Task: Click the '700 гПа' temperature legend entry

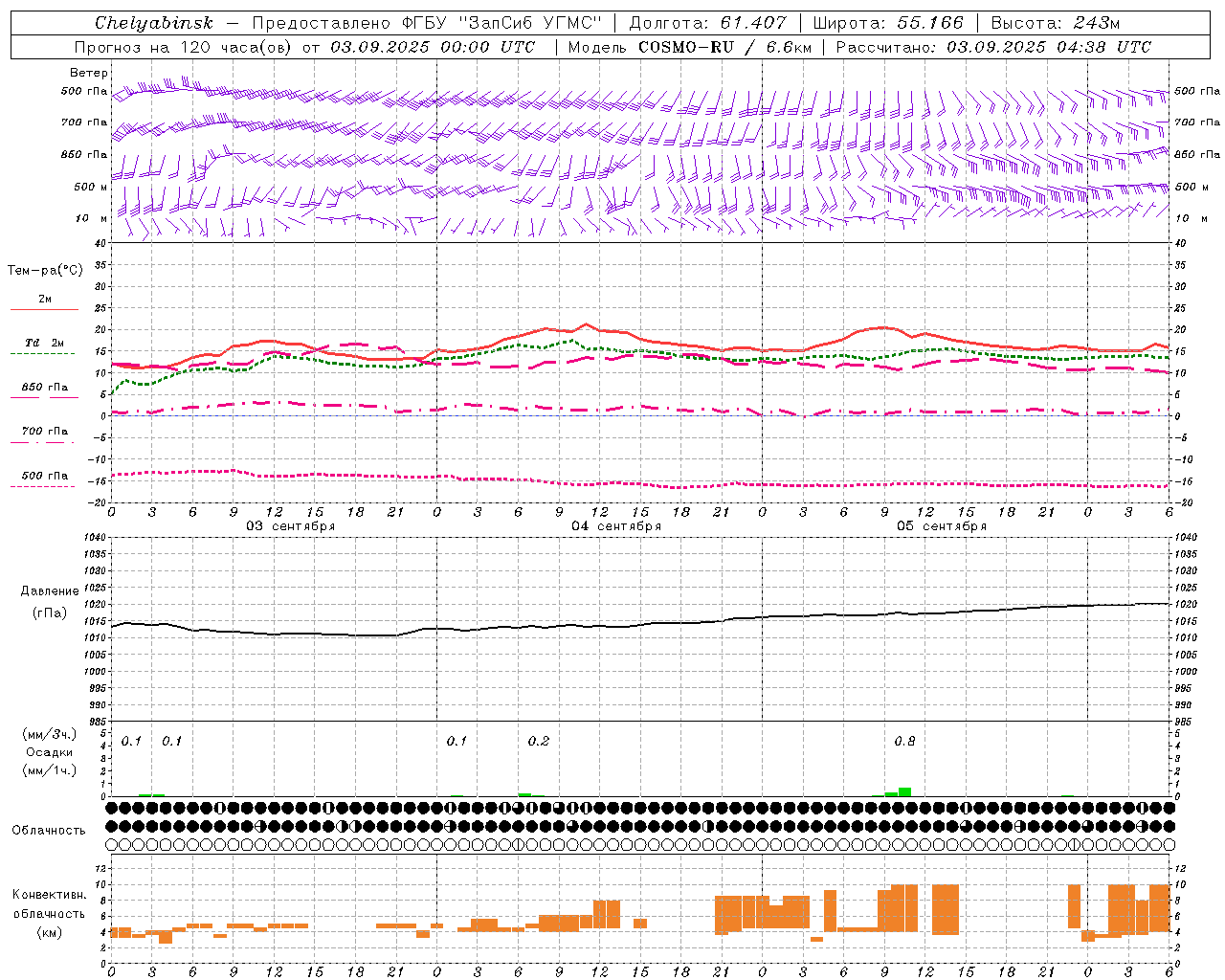Action: (x=45, y=432)
